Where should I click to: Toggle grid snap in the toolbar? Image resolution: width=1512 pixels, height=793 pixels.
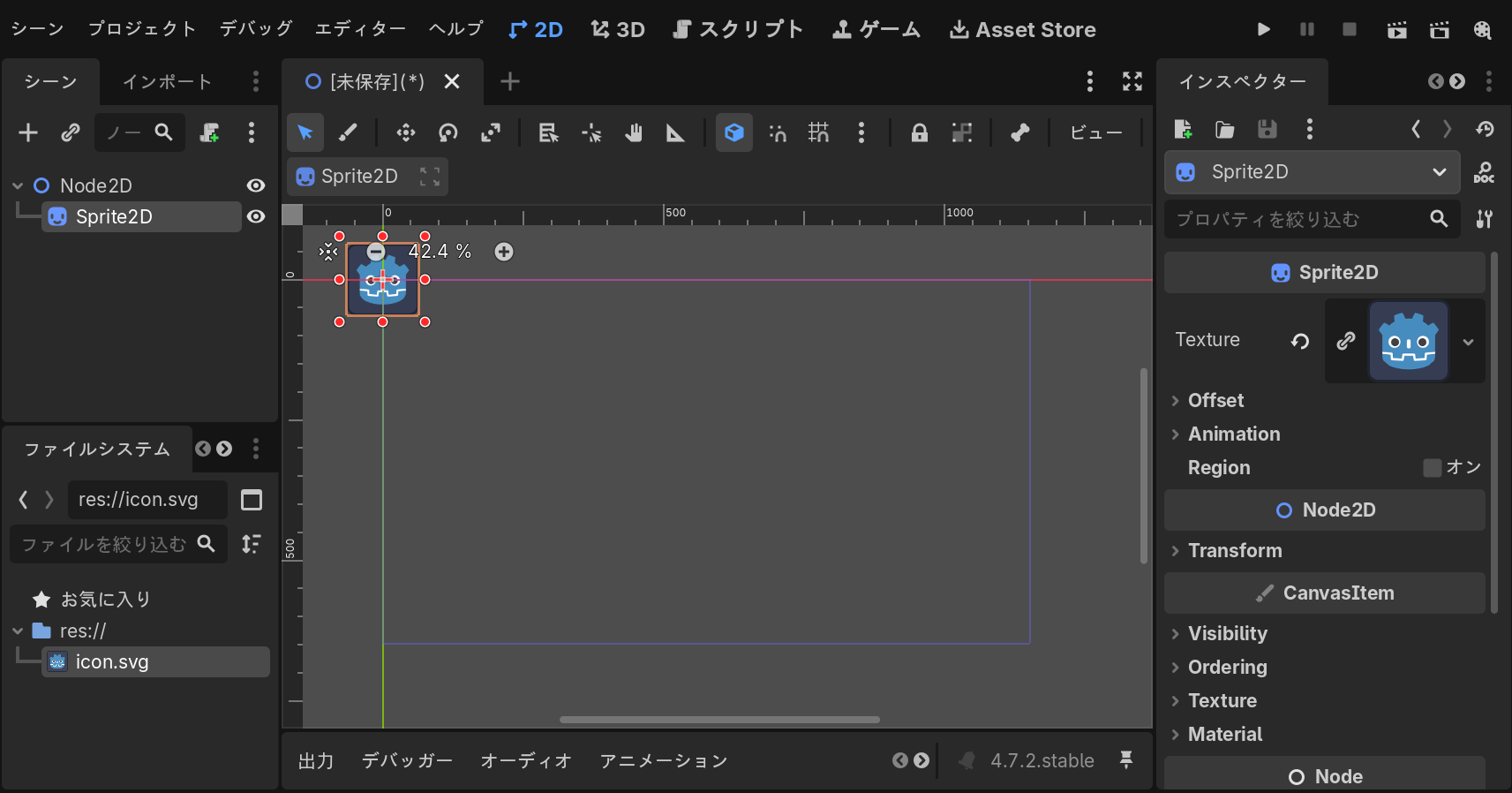click(x=819, y=132)
